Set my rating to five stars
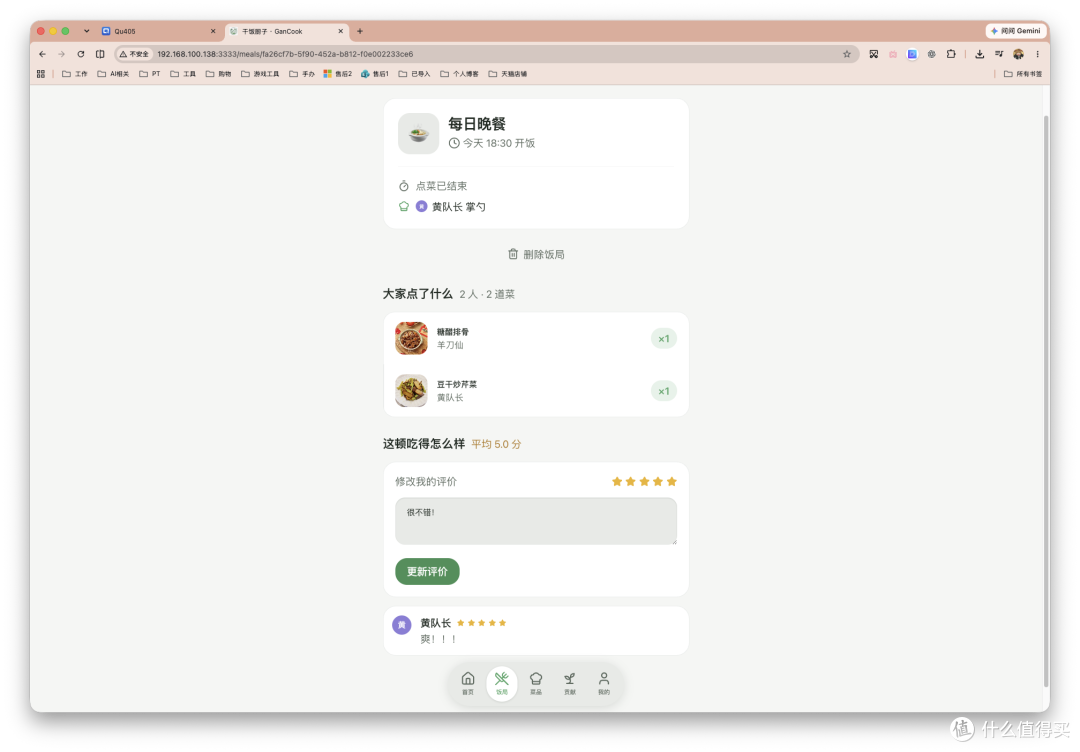1080x752 pixels. tap(672, 481)
